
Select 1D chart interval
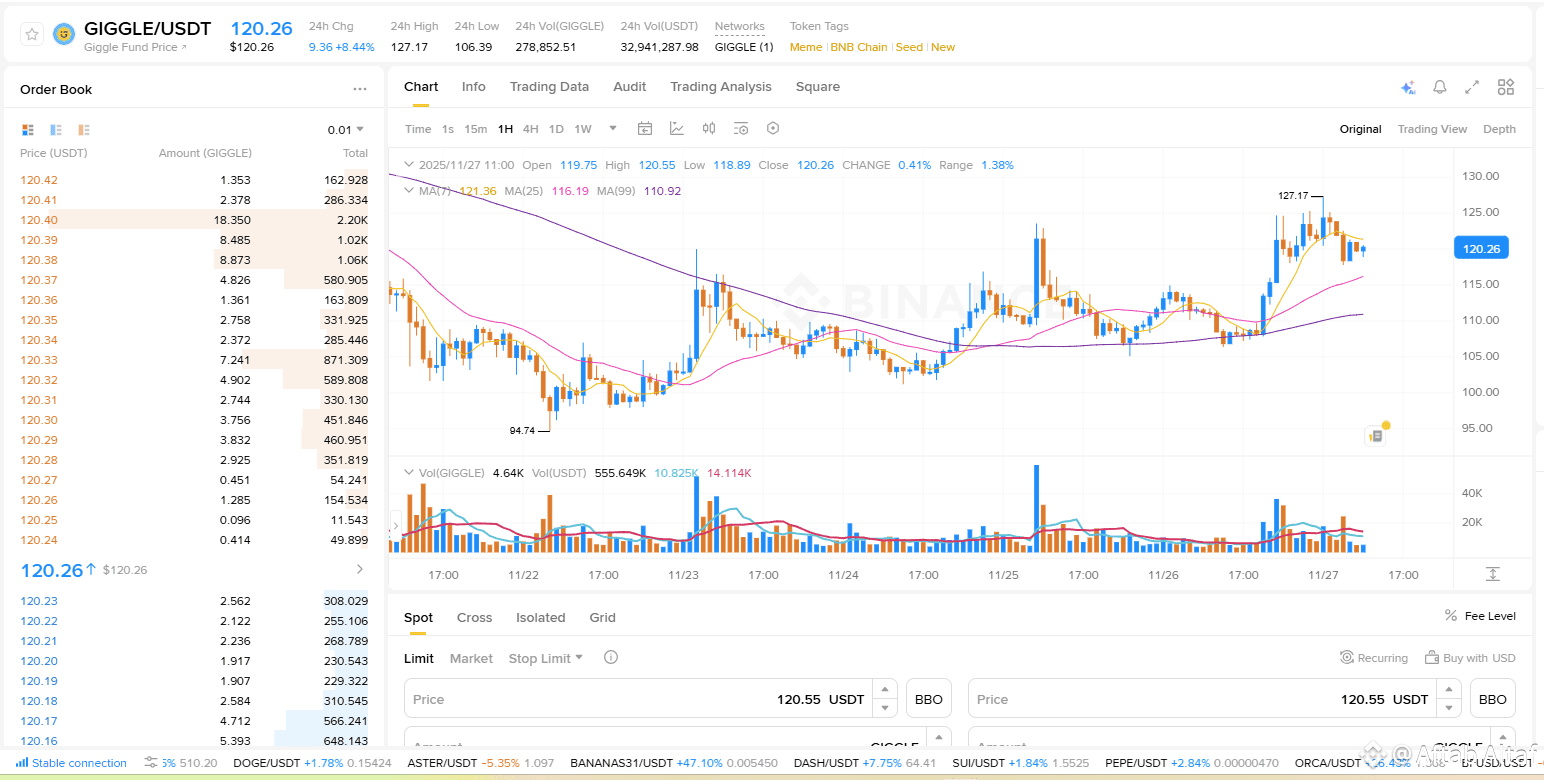556,129
